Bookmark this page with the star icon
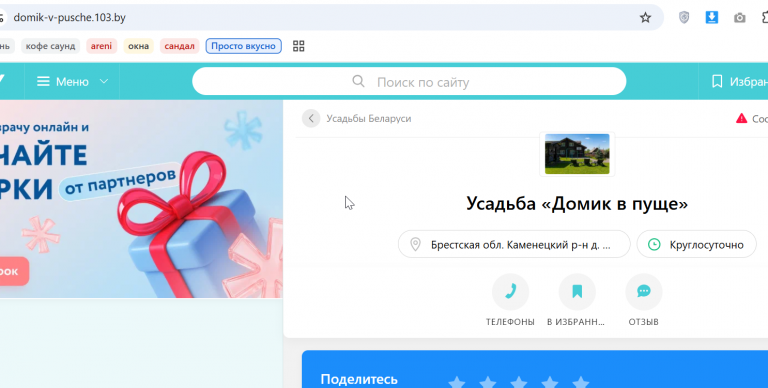Screen dimensions: 768x388 tap(645, 18)
